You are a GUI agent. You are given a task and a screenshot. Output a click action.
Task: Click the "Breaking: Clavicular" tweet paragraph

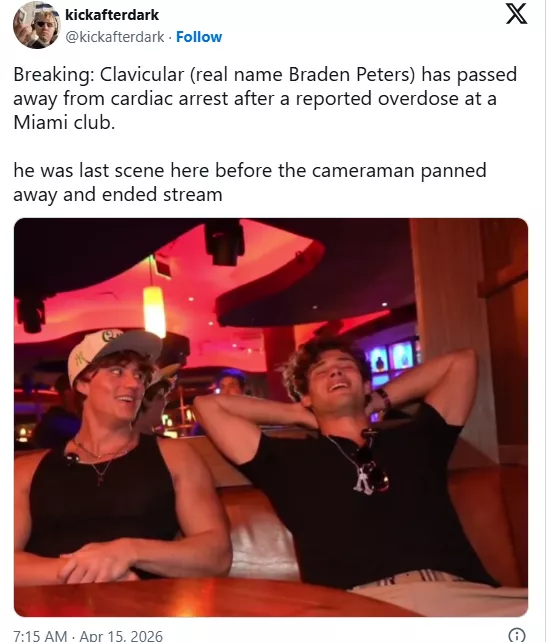pos(265,99)
